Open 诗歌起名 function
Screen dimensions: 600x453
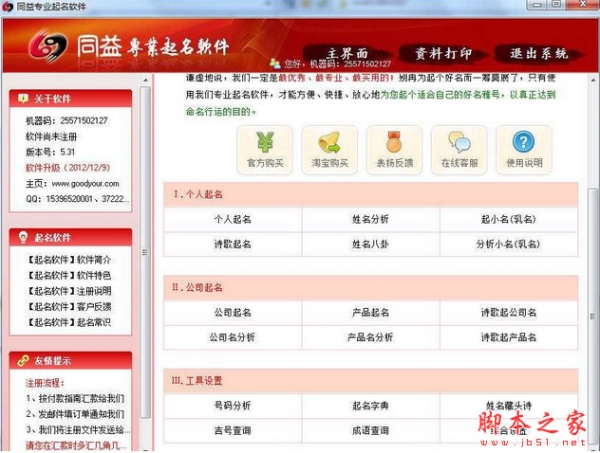(x=233, y=244)
